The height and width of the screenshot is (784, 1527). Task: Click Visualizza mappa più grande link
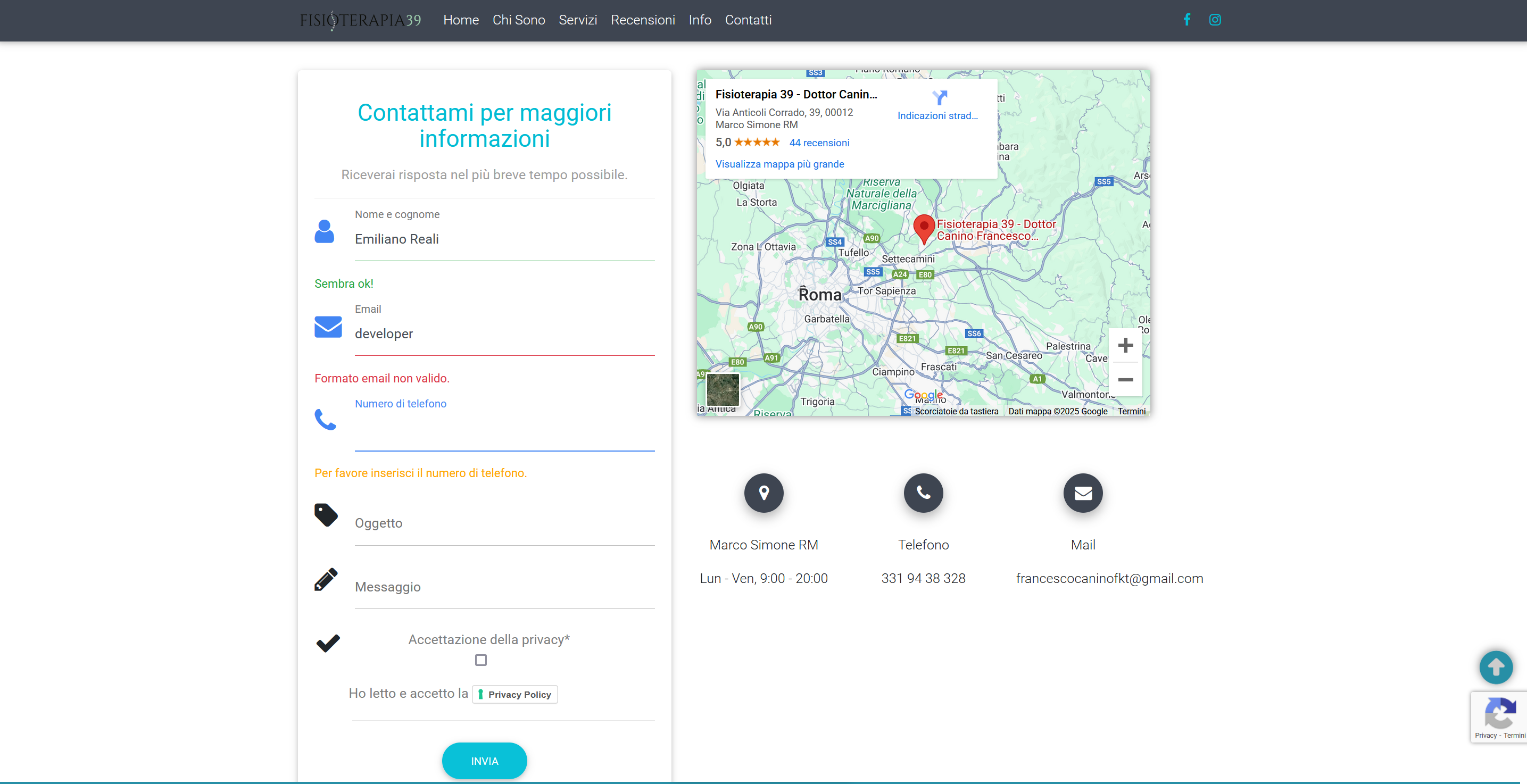[x=779, y=164]
